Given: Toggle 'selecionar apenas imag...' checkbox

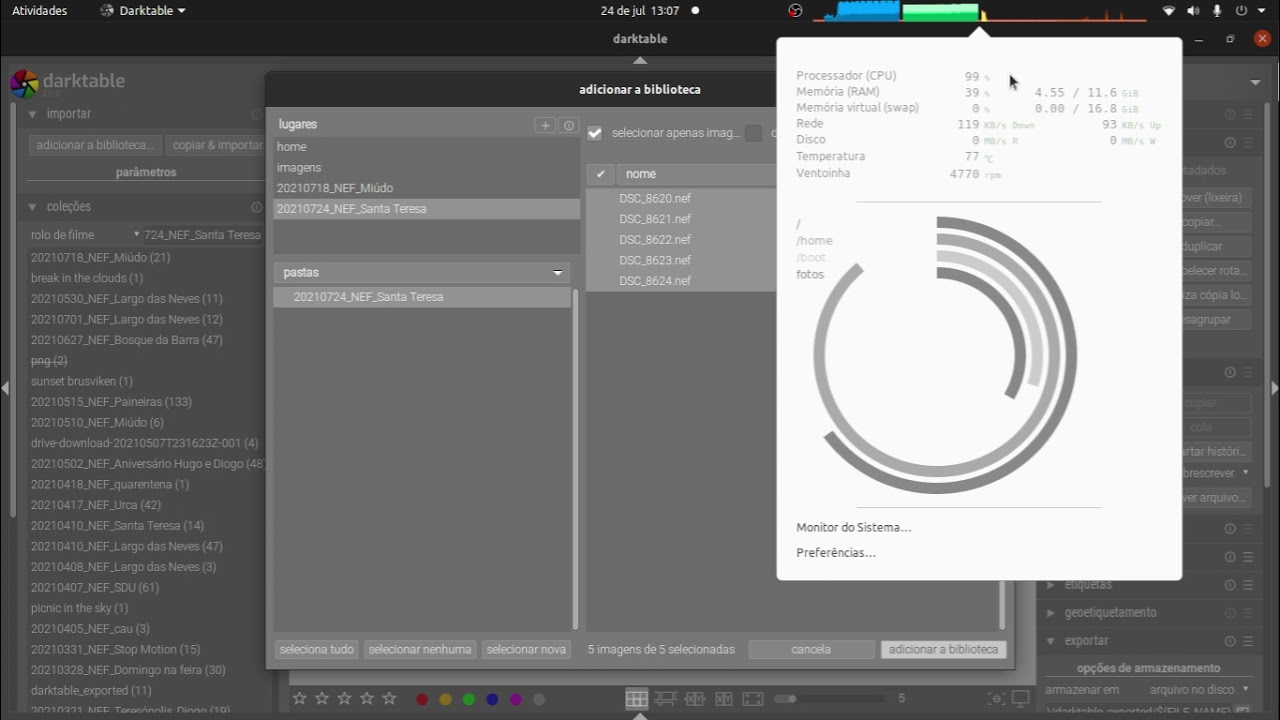Looking at the screenshot, I should (x=595, y=133).
